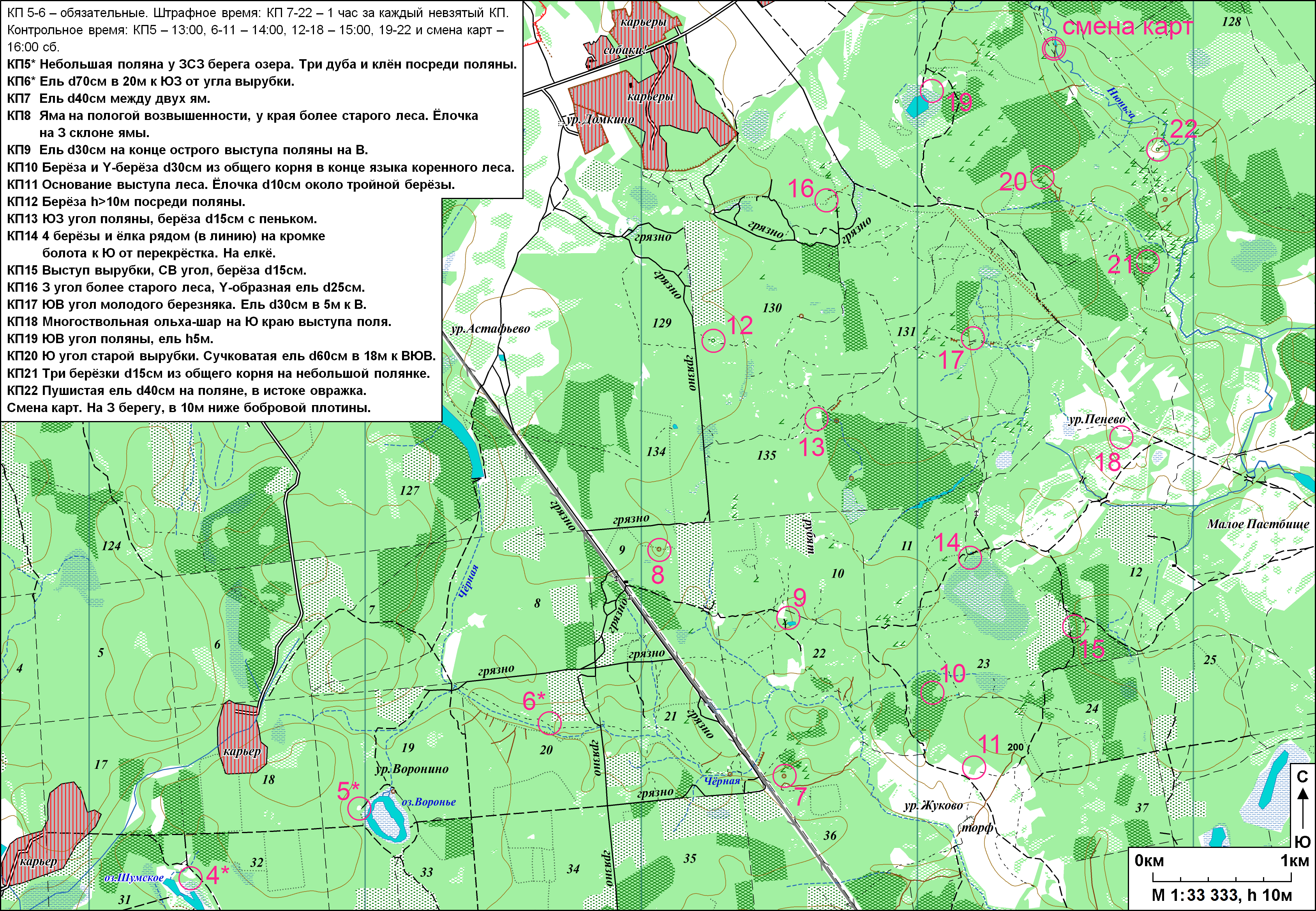Click control point circle 11

[x=974, y=768]
